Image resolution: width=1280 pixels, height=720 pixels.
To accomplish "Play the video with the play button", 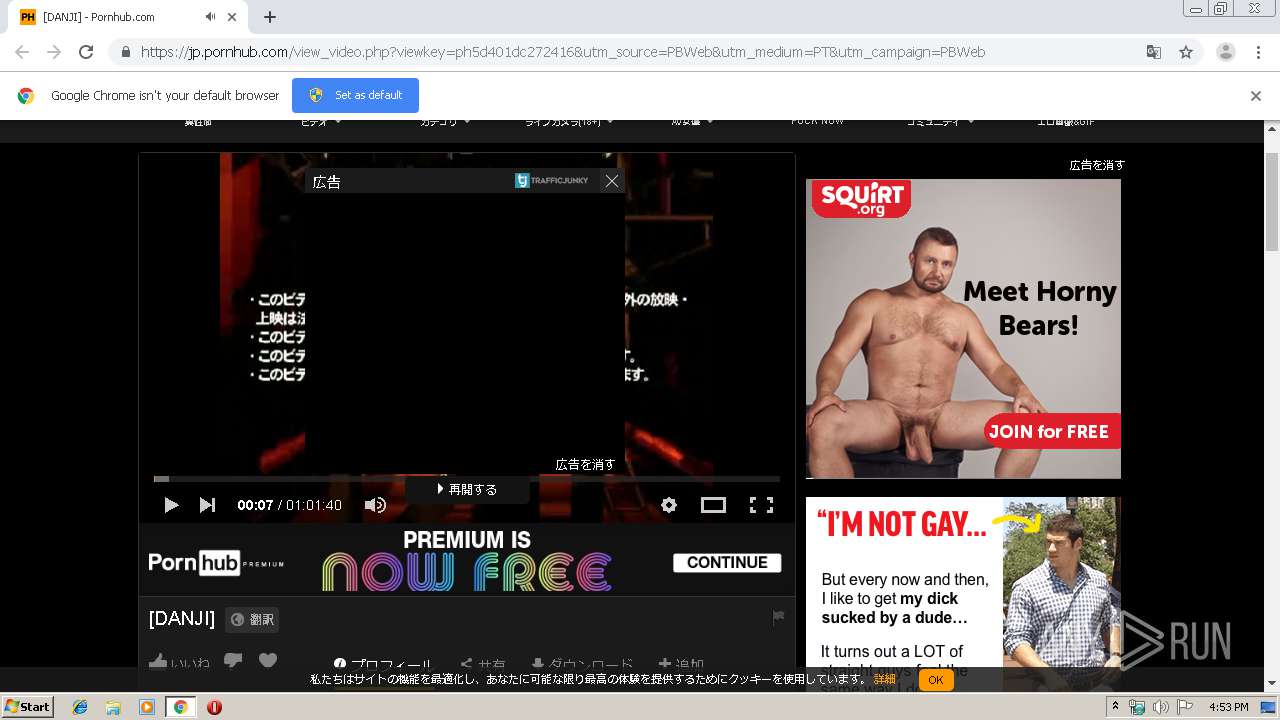I will click(171, 505).
